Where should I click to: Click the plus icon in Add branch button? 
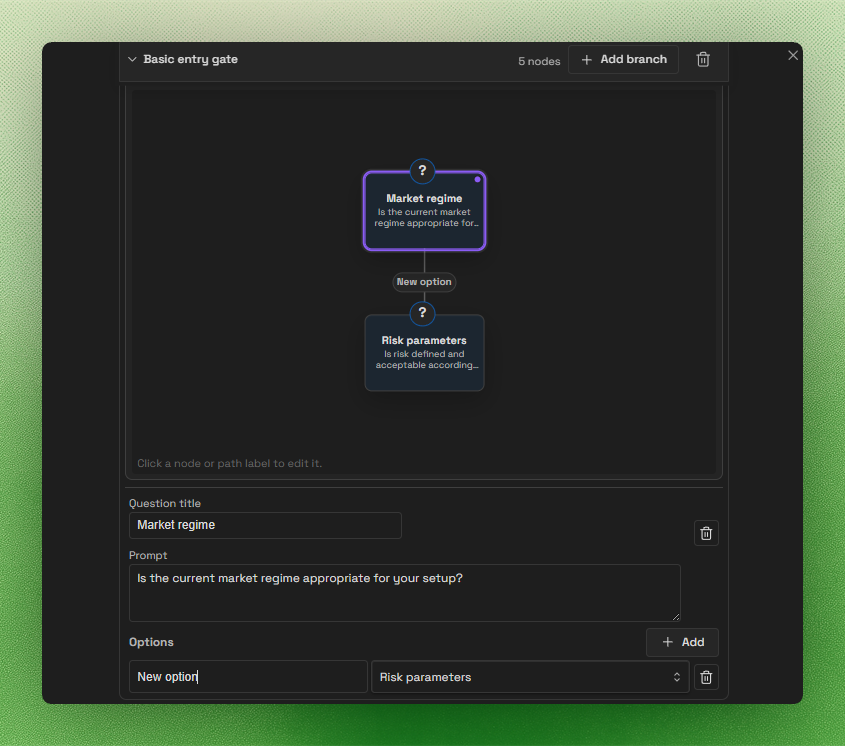[587, 59]
